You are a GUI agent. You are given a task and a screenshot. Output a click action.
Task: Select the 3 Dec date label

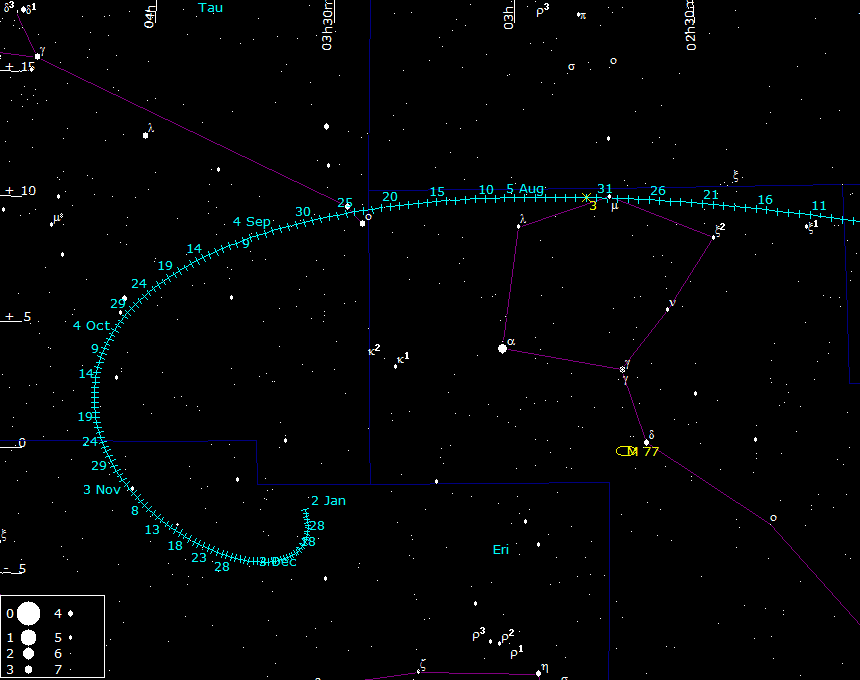click(x=278, y=562)
